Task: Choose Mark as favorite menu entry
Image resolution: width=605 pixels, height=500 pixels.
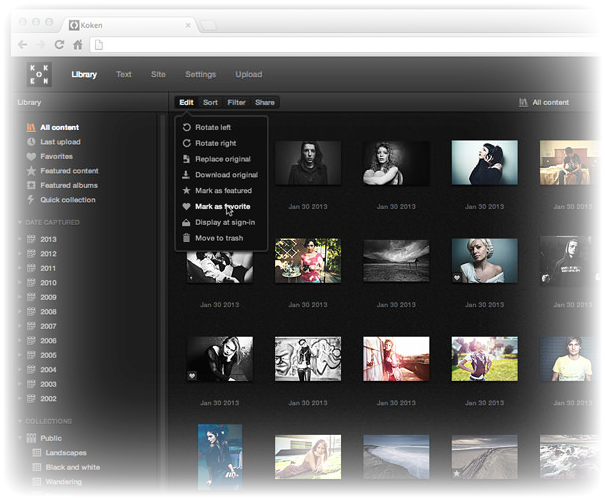Action: 221,206
